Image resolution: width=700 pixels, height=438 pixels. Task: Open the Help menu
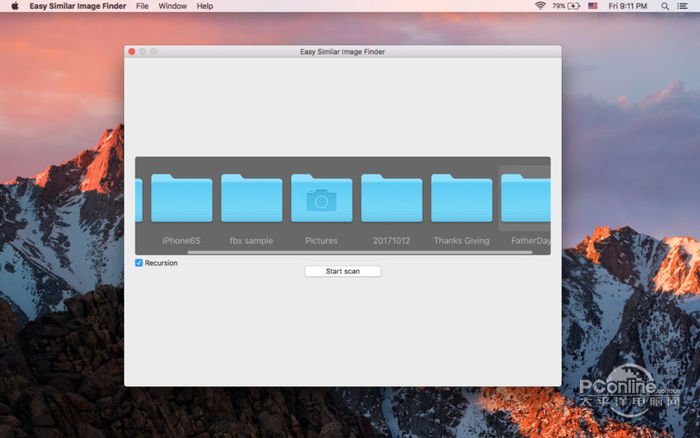click(205, 6)
